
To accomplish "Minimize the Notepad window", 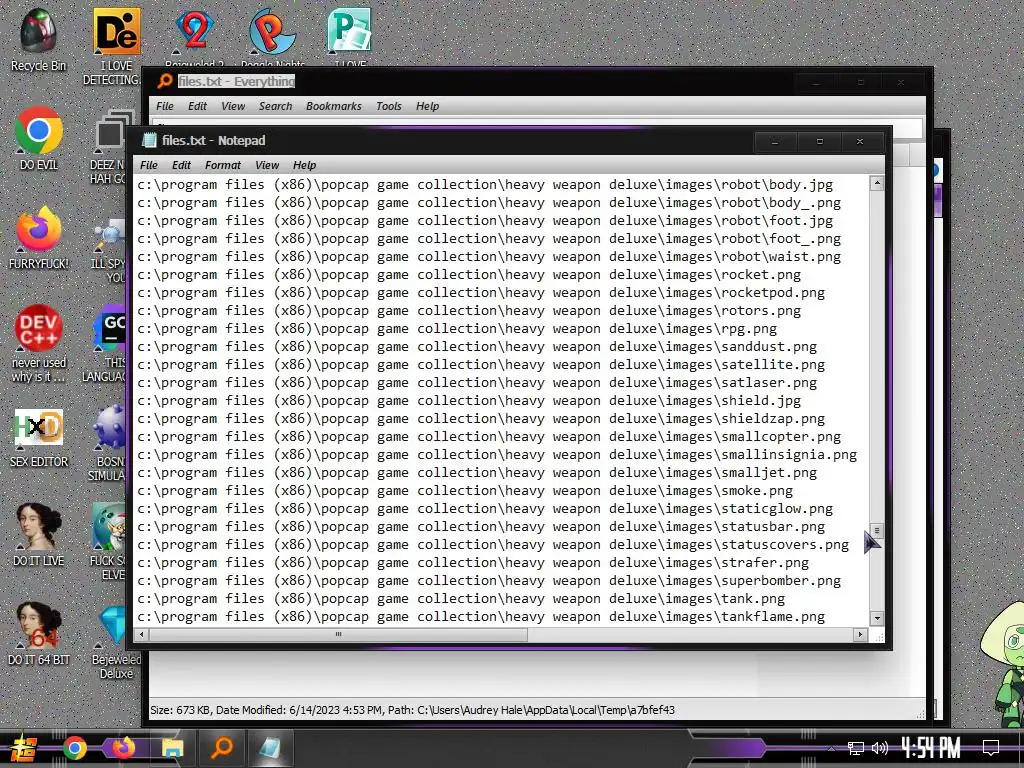I will (x=775, y=141).
